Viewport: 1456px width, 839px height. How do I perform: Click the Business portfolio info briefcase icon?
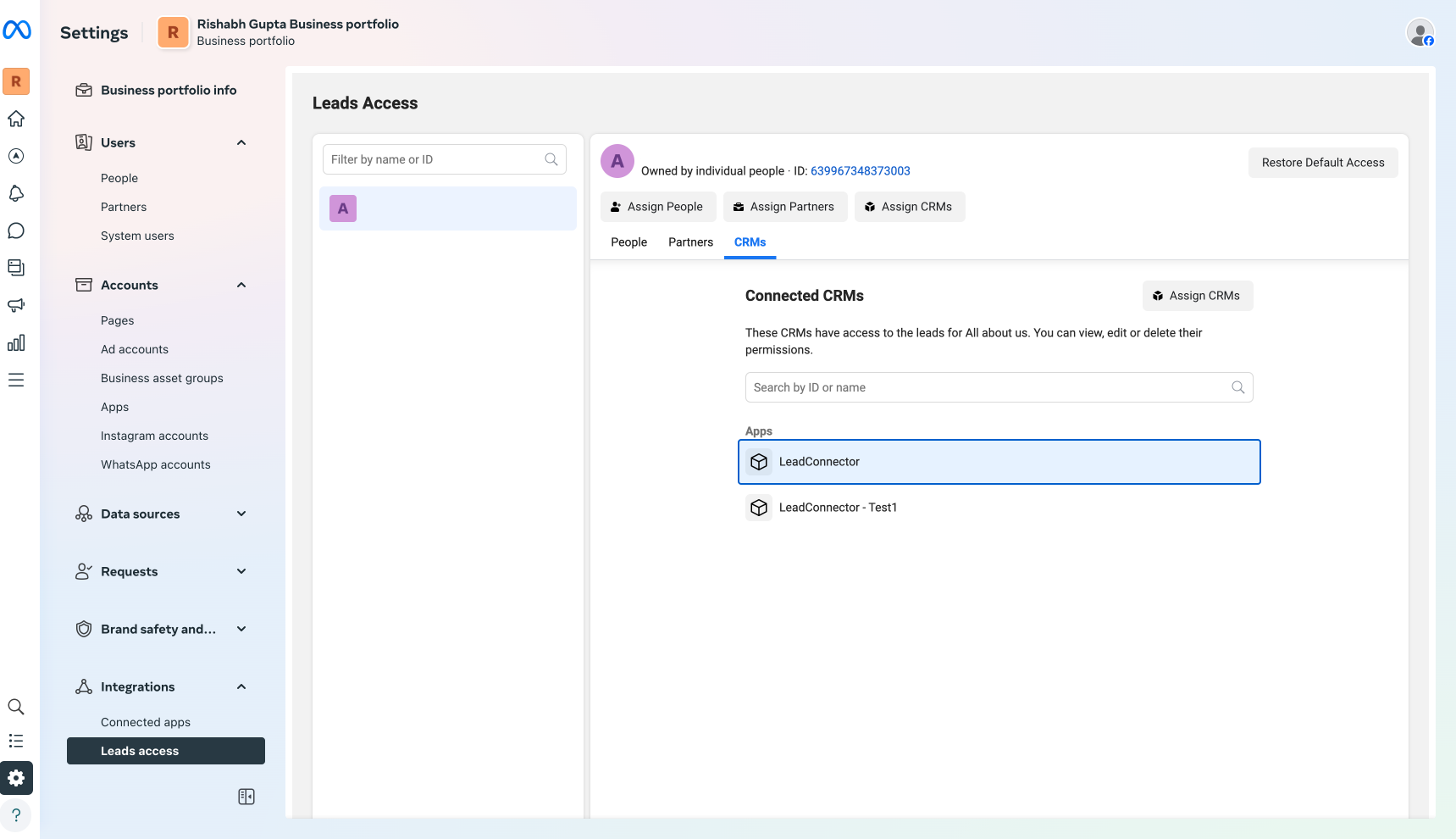coord(84,90)
